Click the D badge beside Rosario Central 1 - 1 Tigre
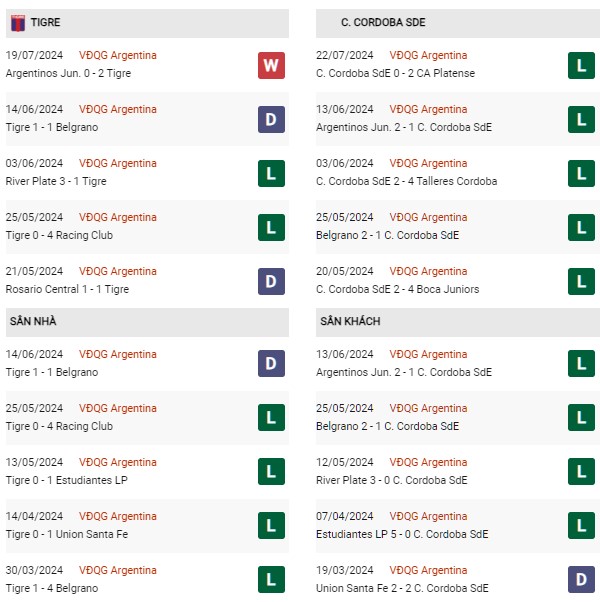Image resolution: width=600 pixels, height=602 pixels. (x=271, y=281)
